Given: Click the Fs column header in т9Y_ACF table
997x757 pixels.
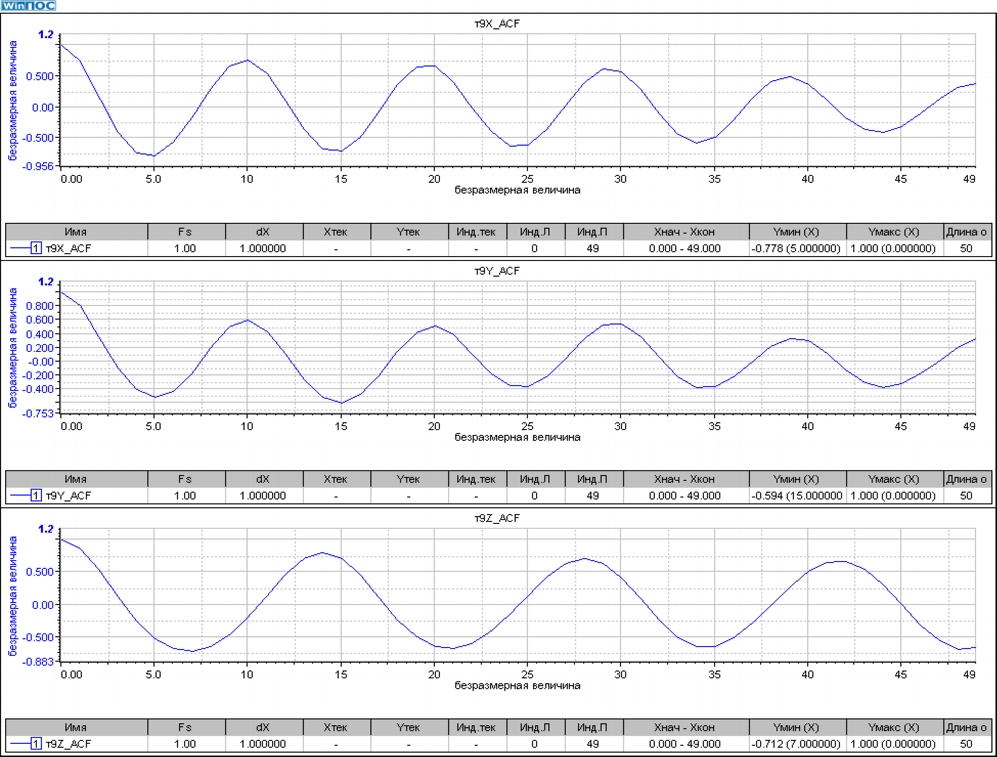Looking at the screenshot, I should click(185, 479).
